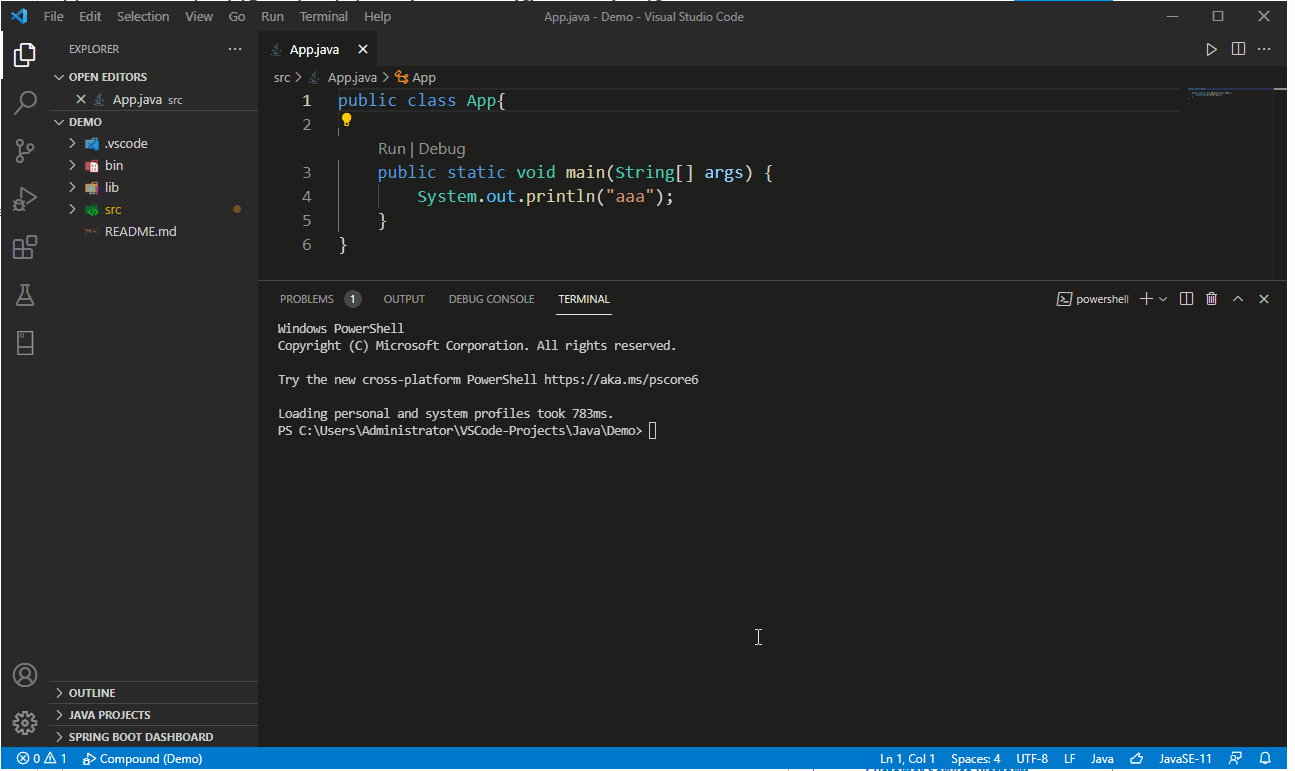Select the App.java editor tab
Screen dimensions: 1295x771
click(x=318, y=49)
